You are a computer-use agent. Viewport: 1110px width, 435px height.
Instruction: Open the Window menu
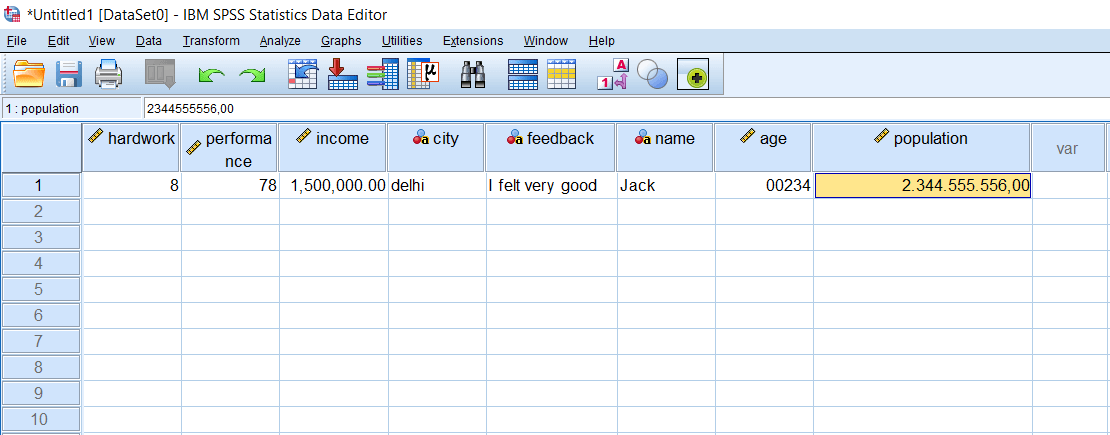(x=546, y=41)
